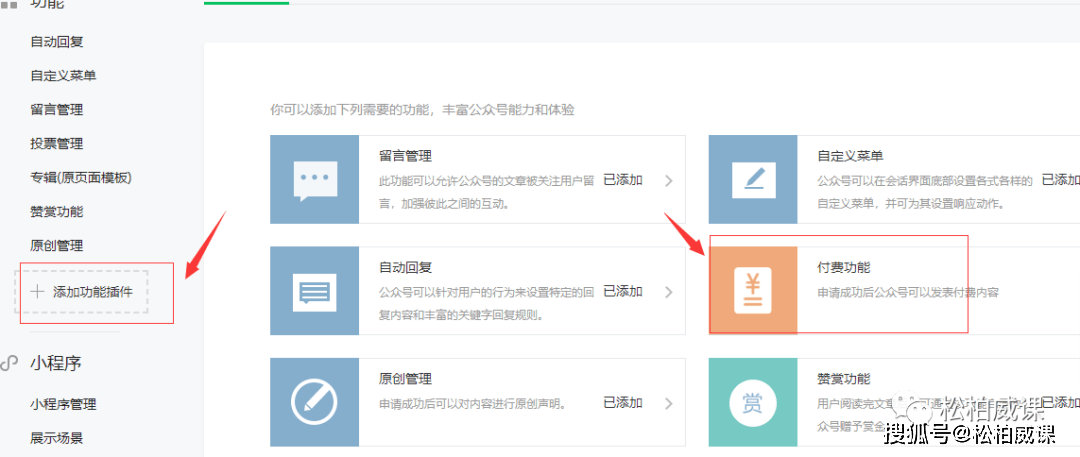Click the green 赞赏功能 赏 icon
The width and height of the screenshot is (1080, 457).
(753, 403)
